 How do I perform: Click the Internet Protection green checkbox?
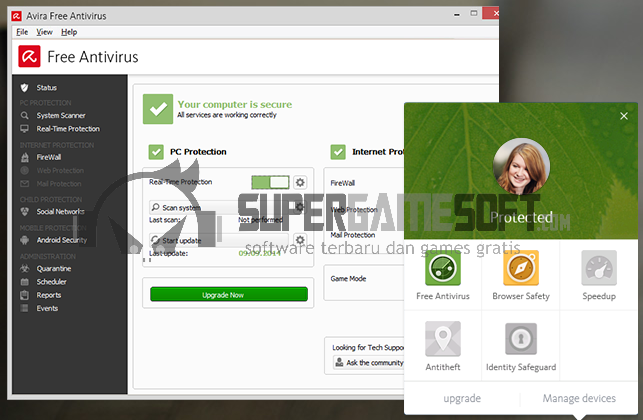pyautogui.click(x=338, y=152)
